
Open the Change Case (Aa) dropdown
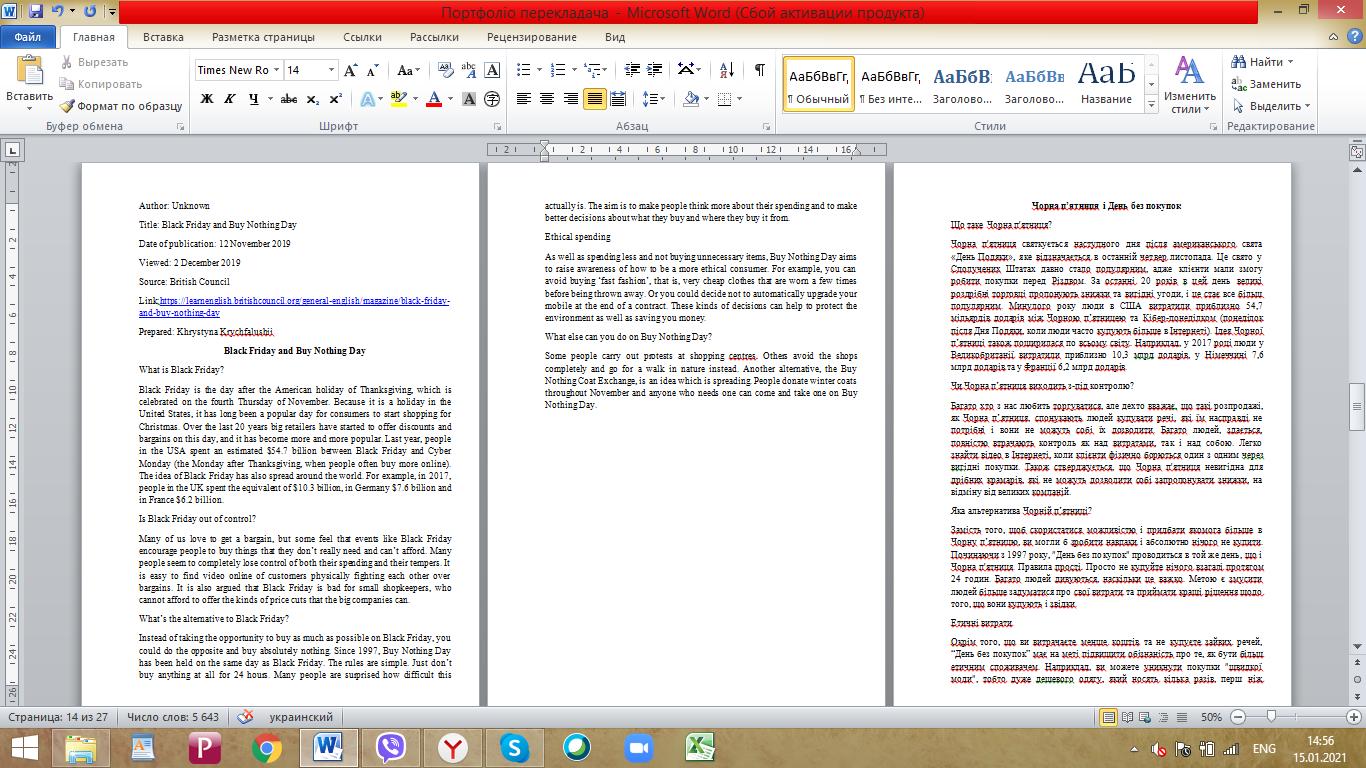pyautogui.click(x=407, y=70)
